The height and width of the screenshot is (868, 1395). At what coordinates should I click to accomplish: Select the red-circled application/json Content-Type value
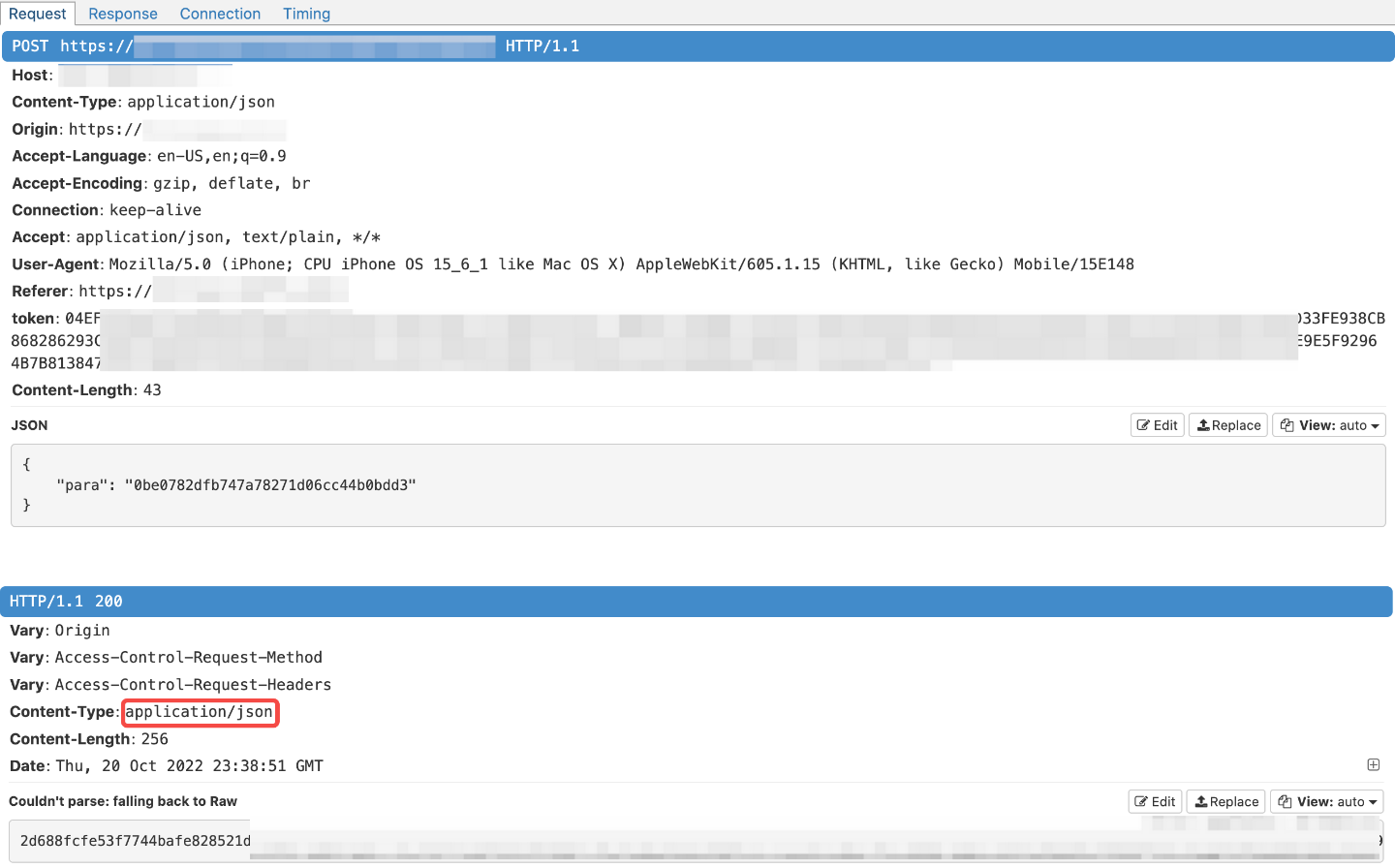coord(200,712)
